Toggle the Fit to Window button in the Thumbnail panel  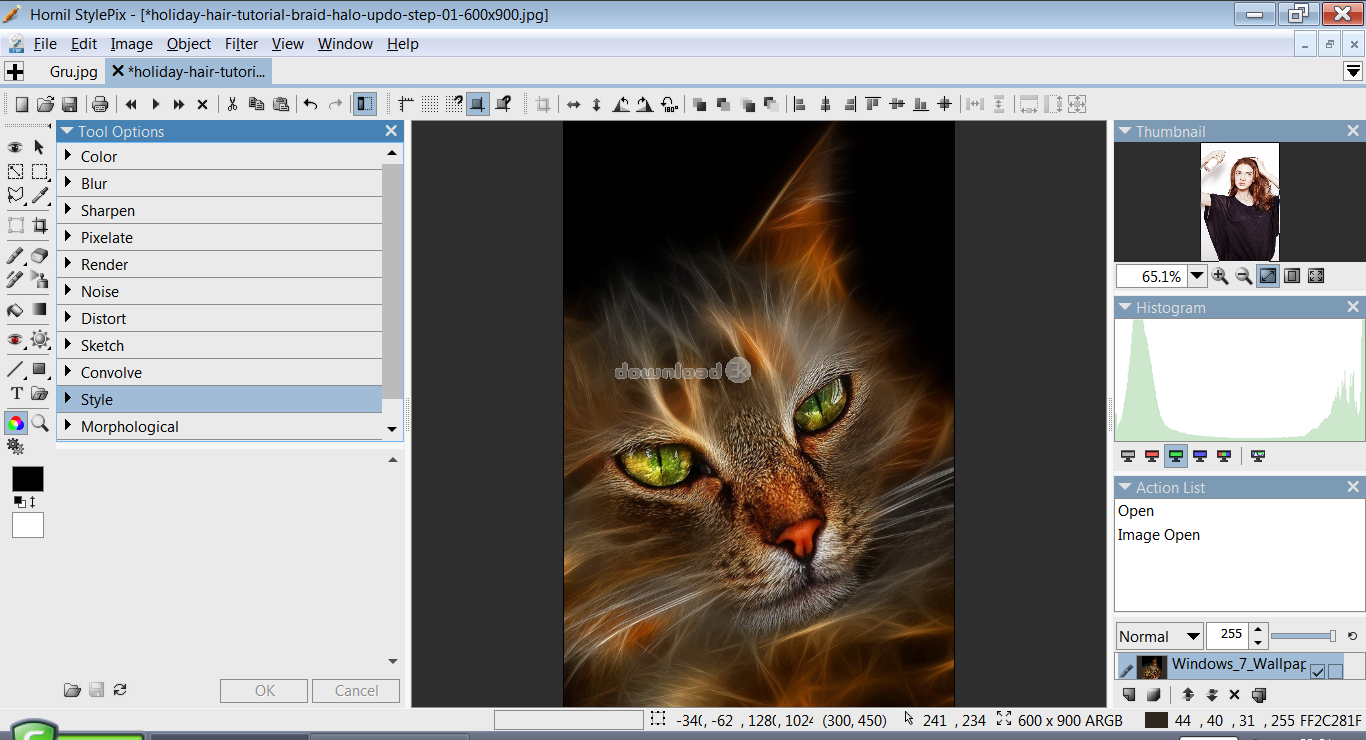click(x=1268, y=276)
